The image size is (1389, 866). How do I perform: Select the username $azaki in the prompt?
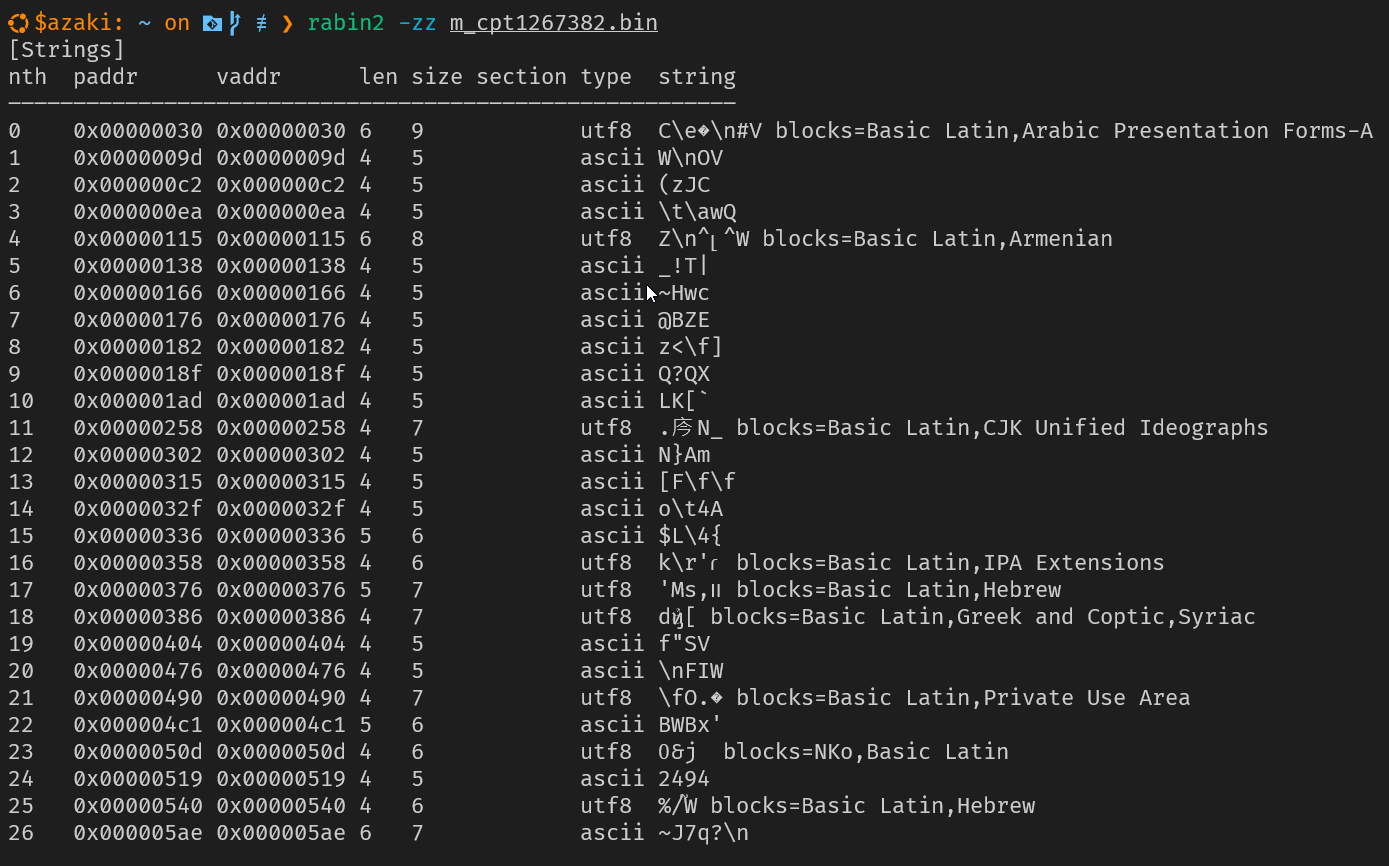[73, 23]
